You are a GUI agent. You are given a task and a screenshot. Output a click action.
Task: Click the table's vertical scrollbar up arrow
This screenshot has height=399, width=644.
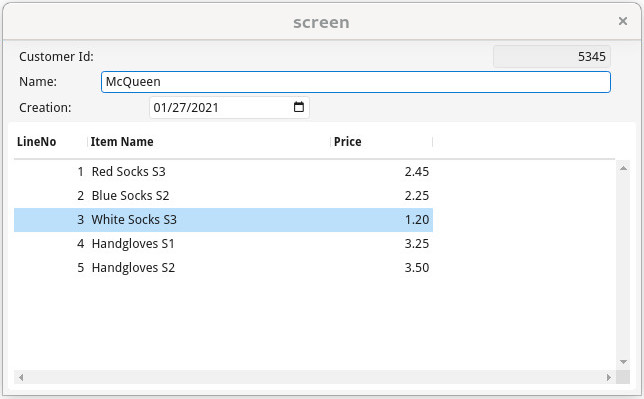tap(623, 168)
